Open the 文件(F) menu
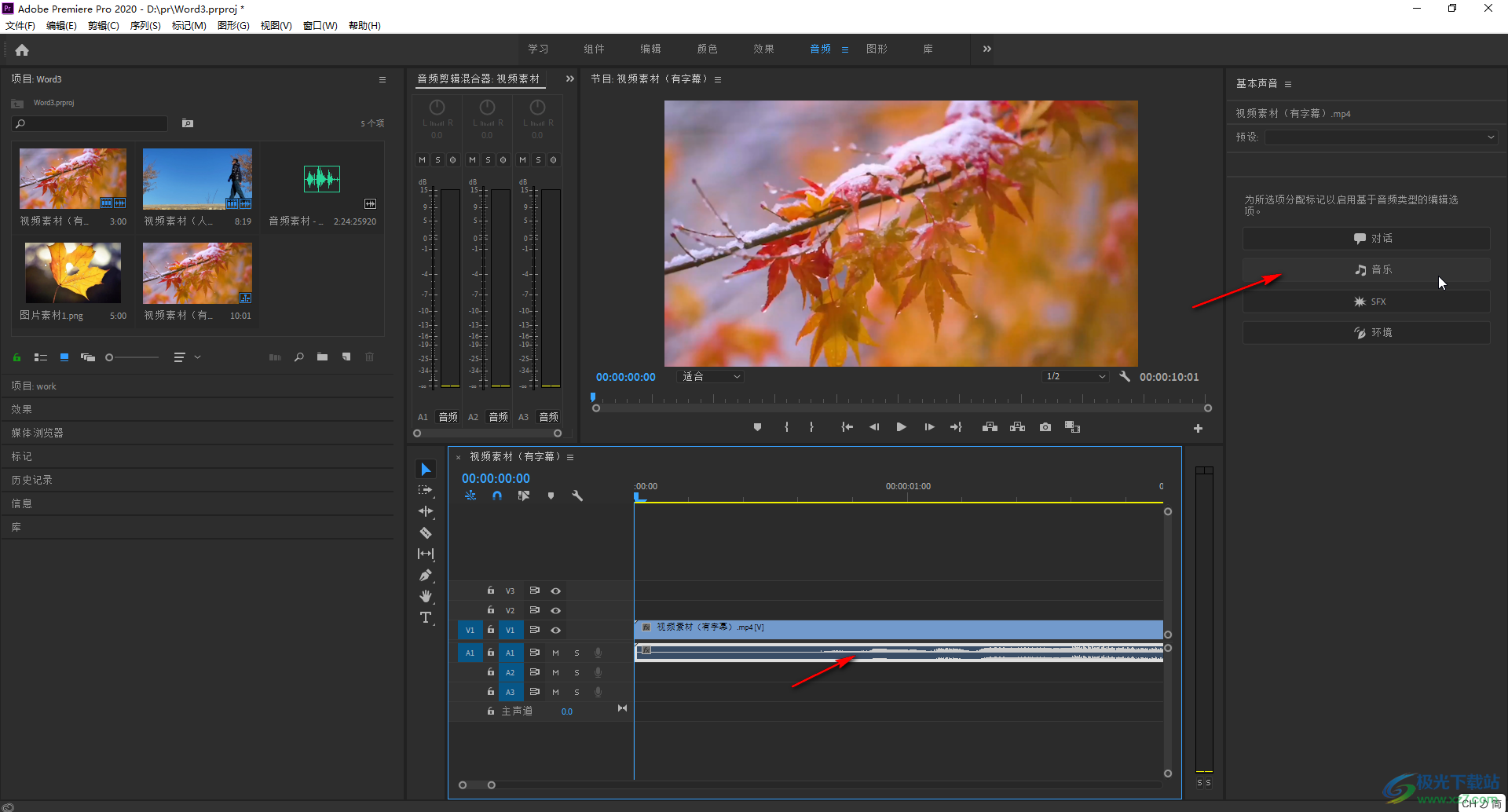The width and height of the screenshot is (1508, 812). click(x=20, y=26)
